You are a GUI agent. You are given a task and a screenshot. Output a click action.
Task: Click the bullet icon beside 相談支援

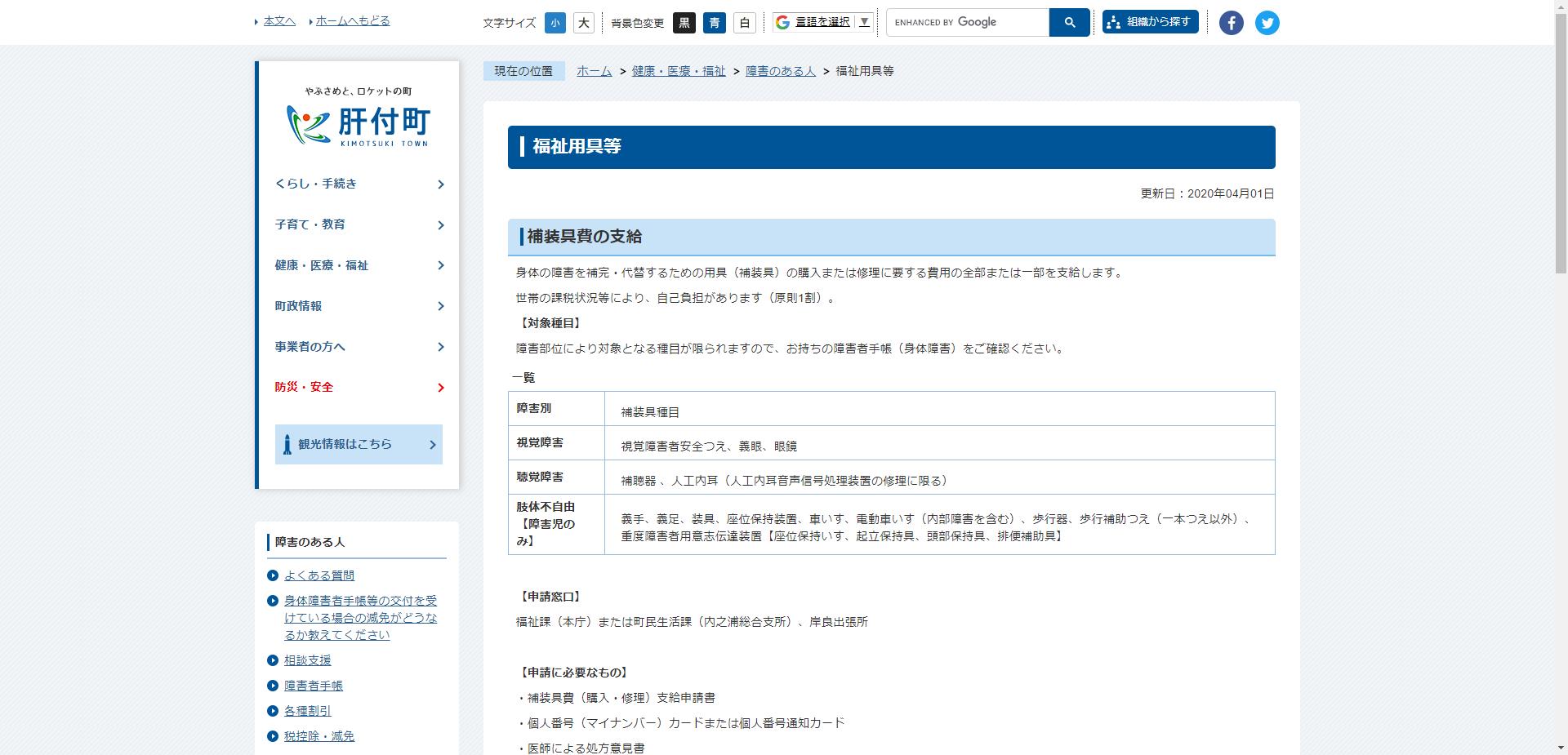click(x=274, y=660)
